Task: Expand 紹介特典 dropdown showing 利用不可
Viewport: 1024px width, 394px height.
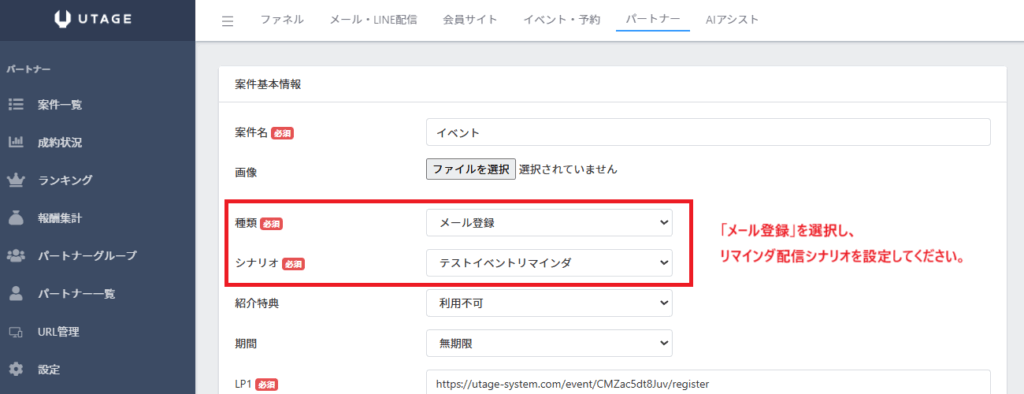Action: tap(549, 303)
